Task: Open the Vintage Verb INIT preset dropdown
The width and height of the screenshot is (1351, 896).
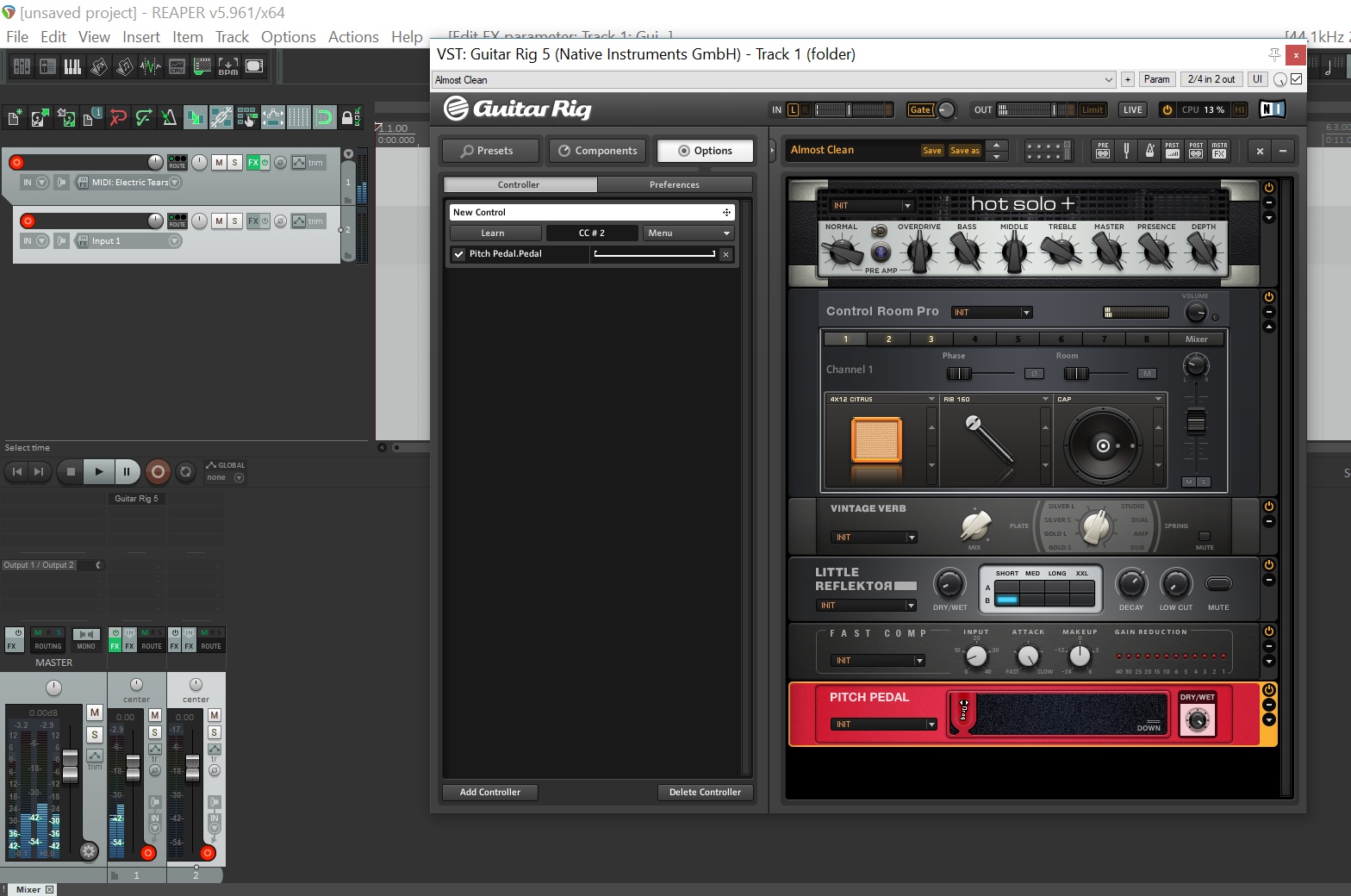Action: click(x=874, y=538)
